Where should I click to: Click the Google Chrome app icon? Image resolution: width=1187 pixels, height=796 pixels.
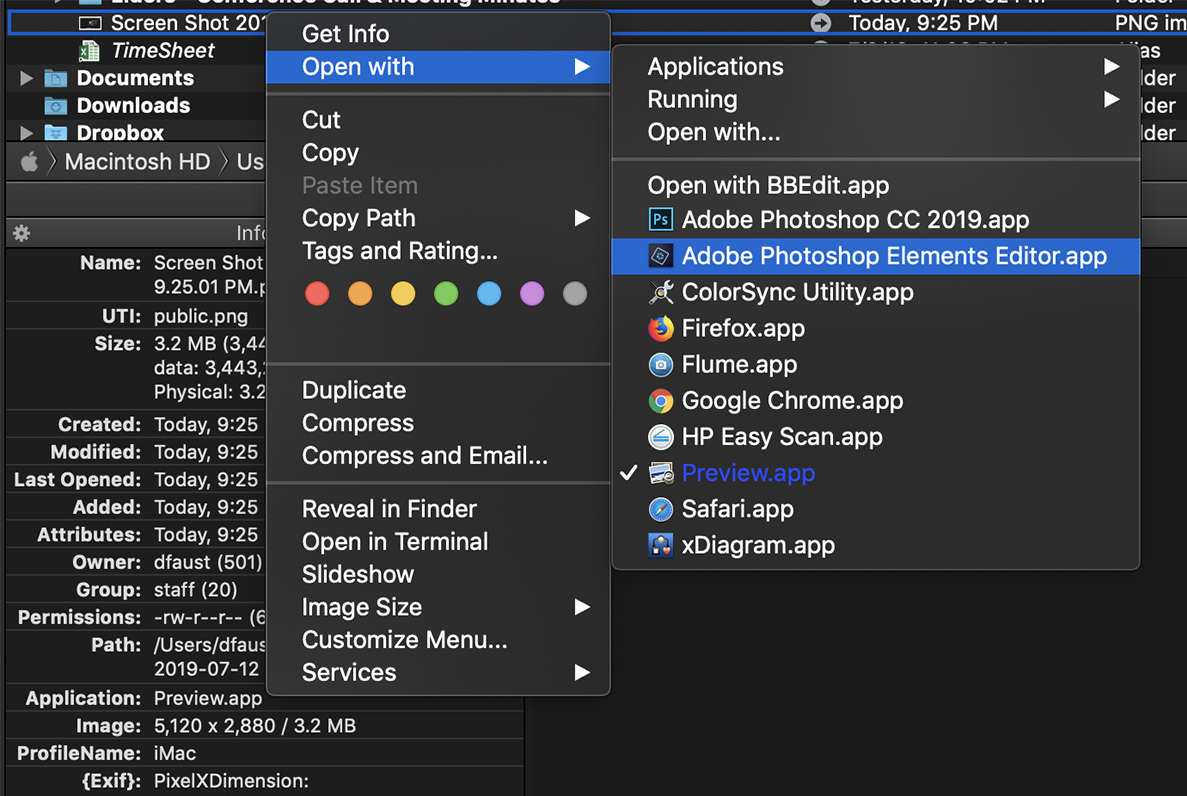pyautogui.click(x=660, y=401)
